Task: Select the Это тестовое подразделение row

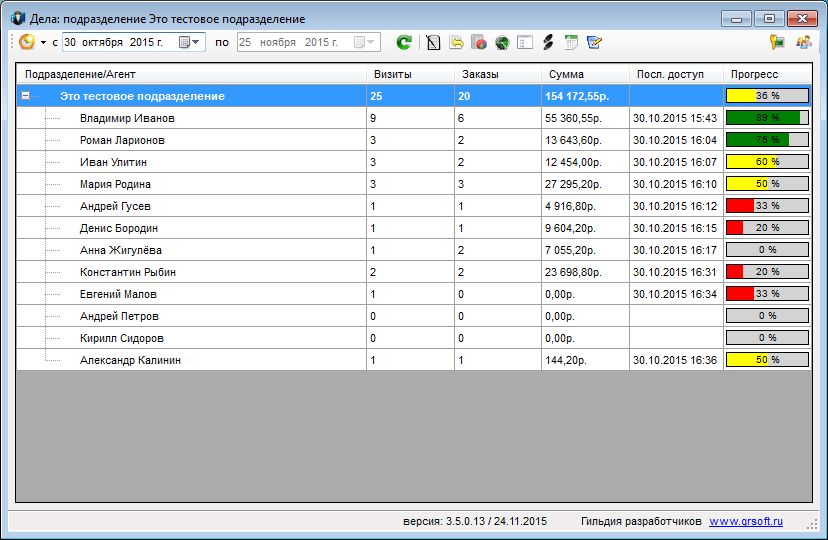Action: coord(414,96)
